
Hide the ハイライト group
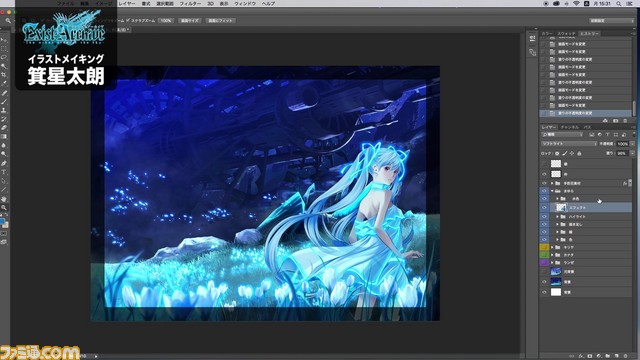click(544, 216)
